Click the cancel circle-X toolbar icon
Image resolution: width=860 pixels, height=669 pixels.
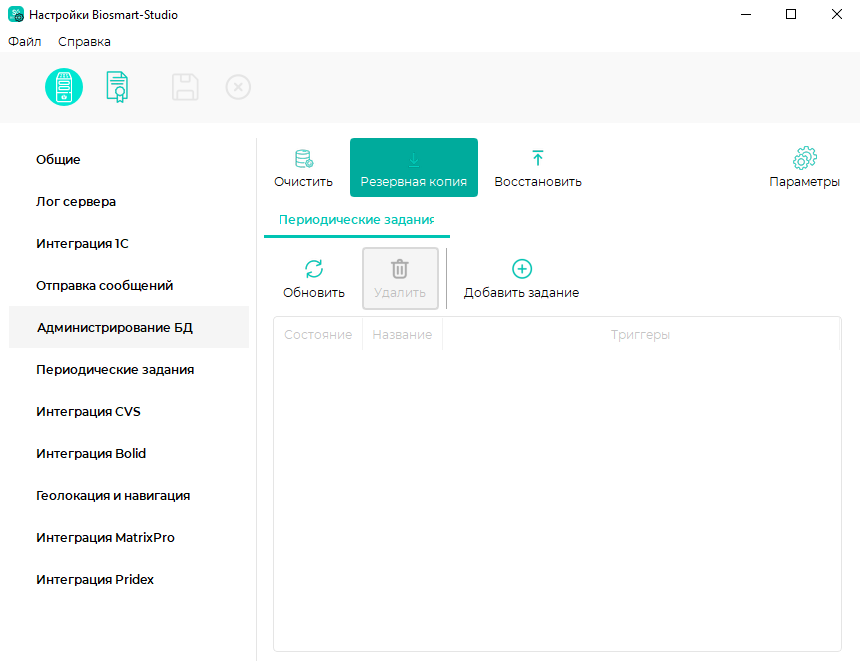point(238,87)
